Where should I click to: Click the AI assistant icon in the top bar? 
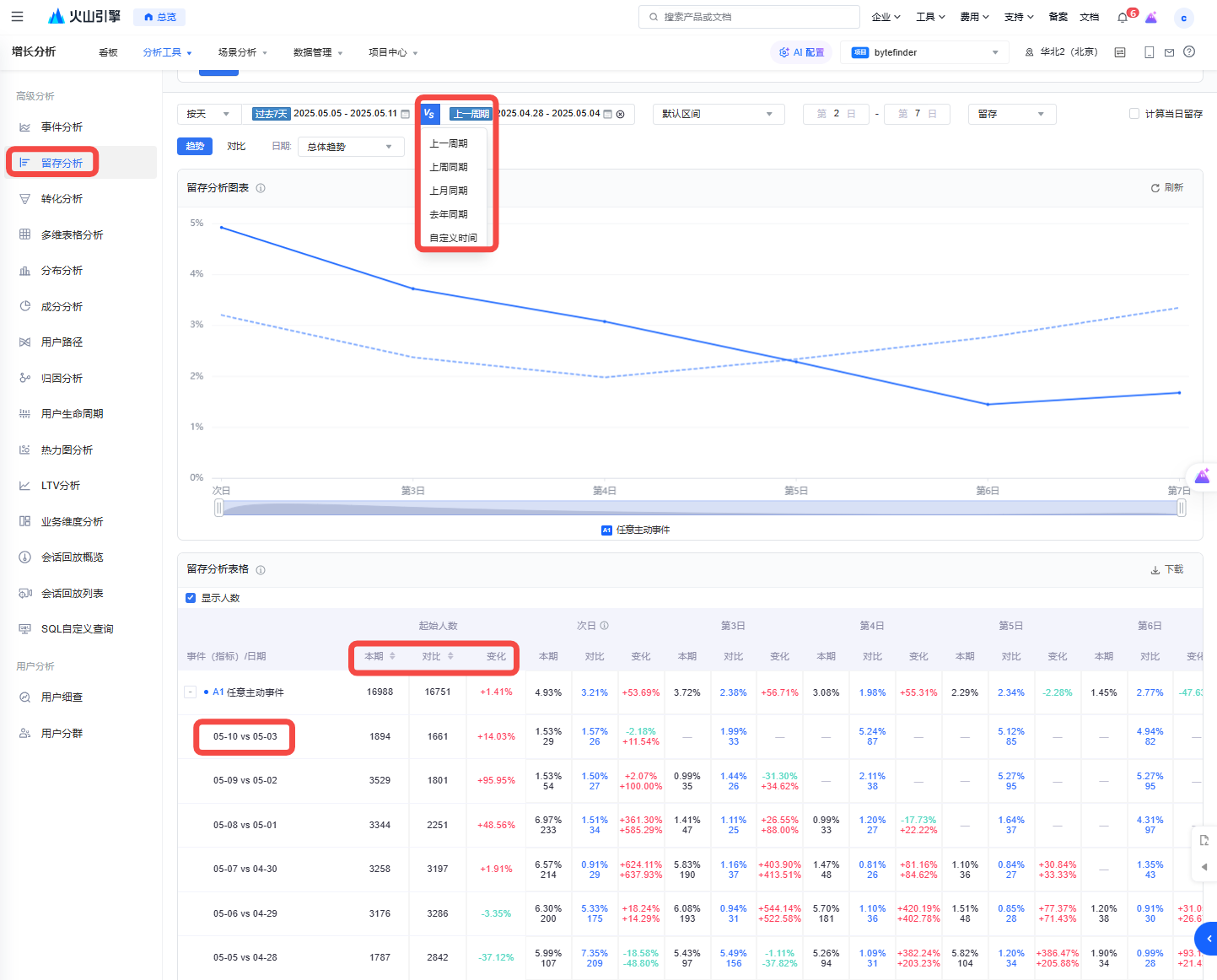[1151, 17]
